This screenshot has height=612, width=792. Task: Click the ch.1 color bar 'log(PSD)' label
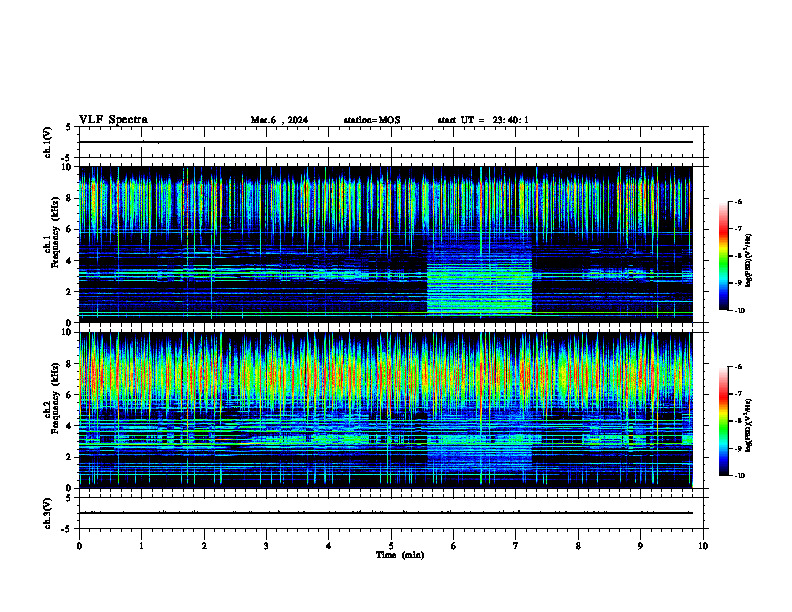click(748, 260)
